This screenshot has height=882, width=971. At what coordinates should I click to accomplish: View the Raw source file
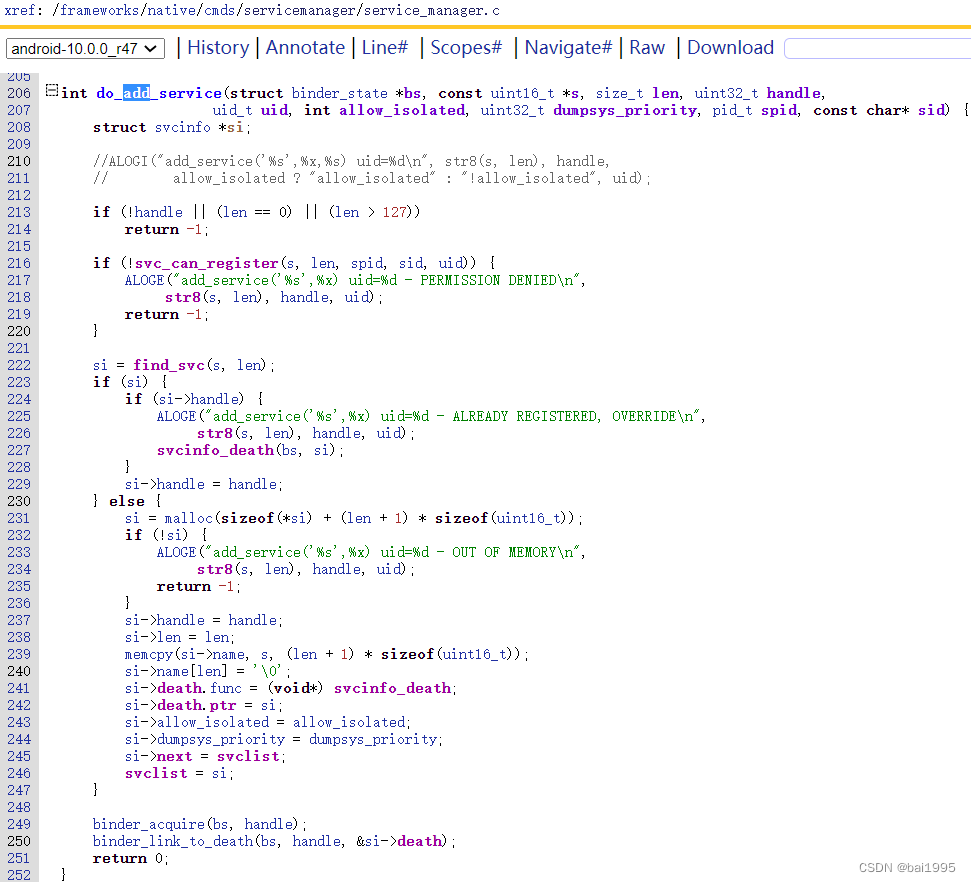point(646,47)
